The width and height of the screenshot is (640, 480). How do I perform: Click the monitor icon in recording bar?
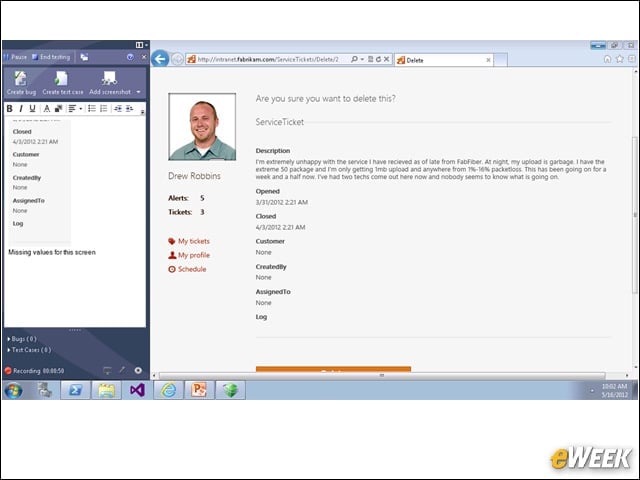pyautogui.click(x=107, y=370)
